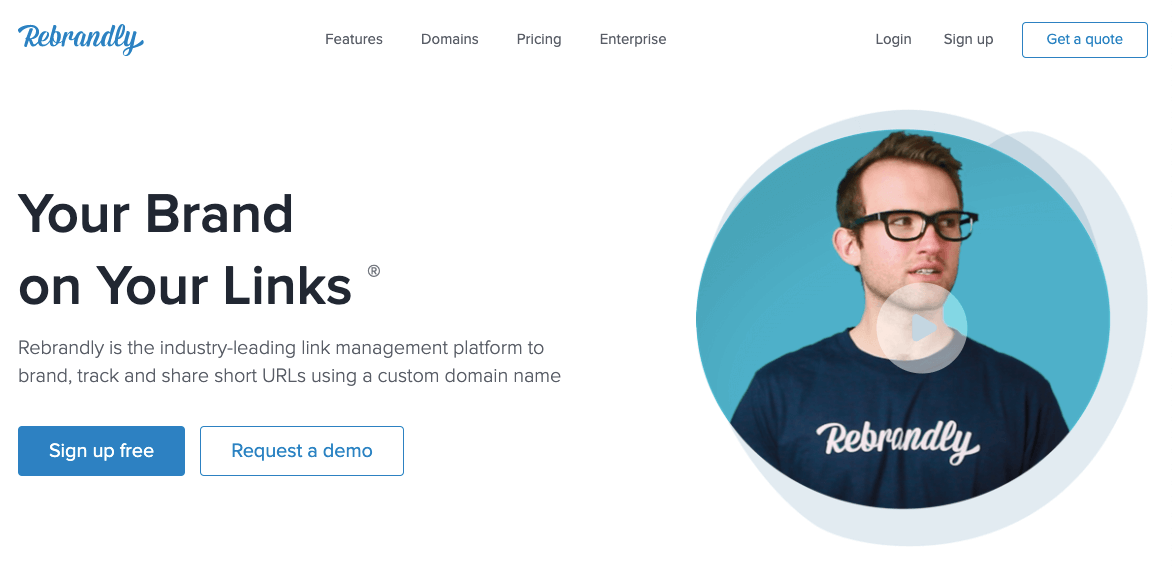
Task: Log in to Rebrandly
Action: (x=893, y=39)
